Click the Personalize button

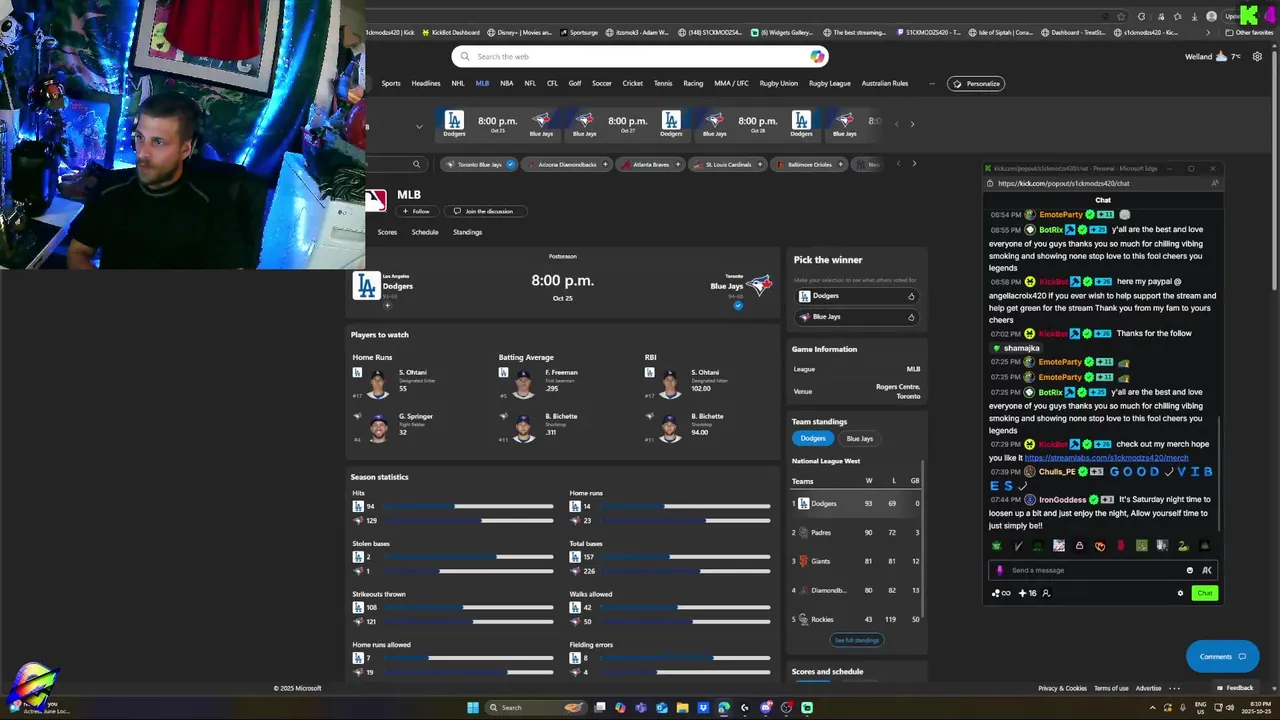coord(976,83)
